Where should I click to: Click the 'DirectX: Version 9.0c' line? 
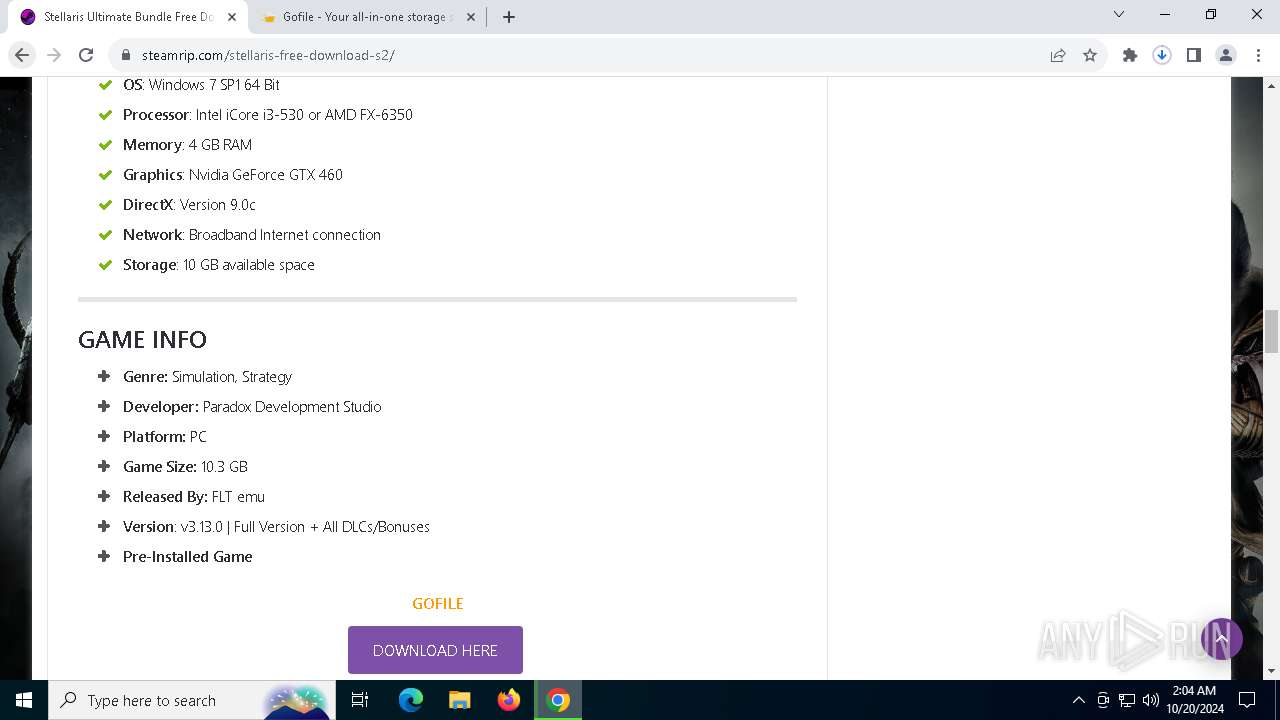click(189, 205)
